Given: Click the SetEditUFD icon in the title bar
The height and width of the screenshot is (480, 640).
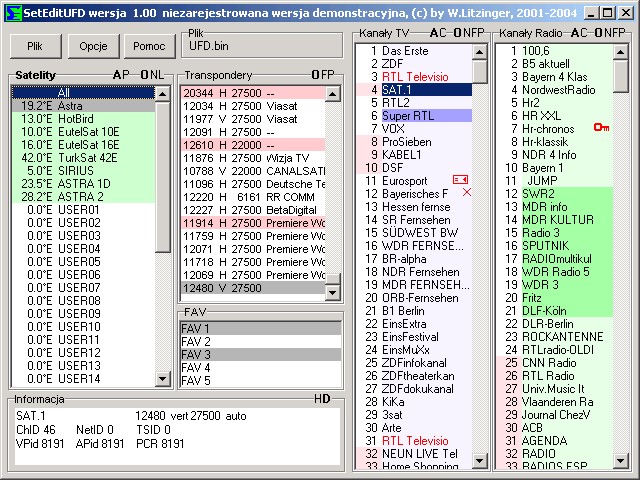Looking at the screenshot, I should (x=11, y=10).
